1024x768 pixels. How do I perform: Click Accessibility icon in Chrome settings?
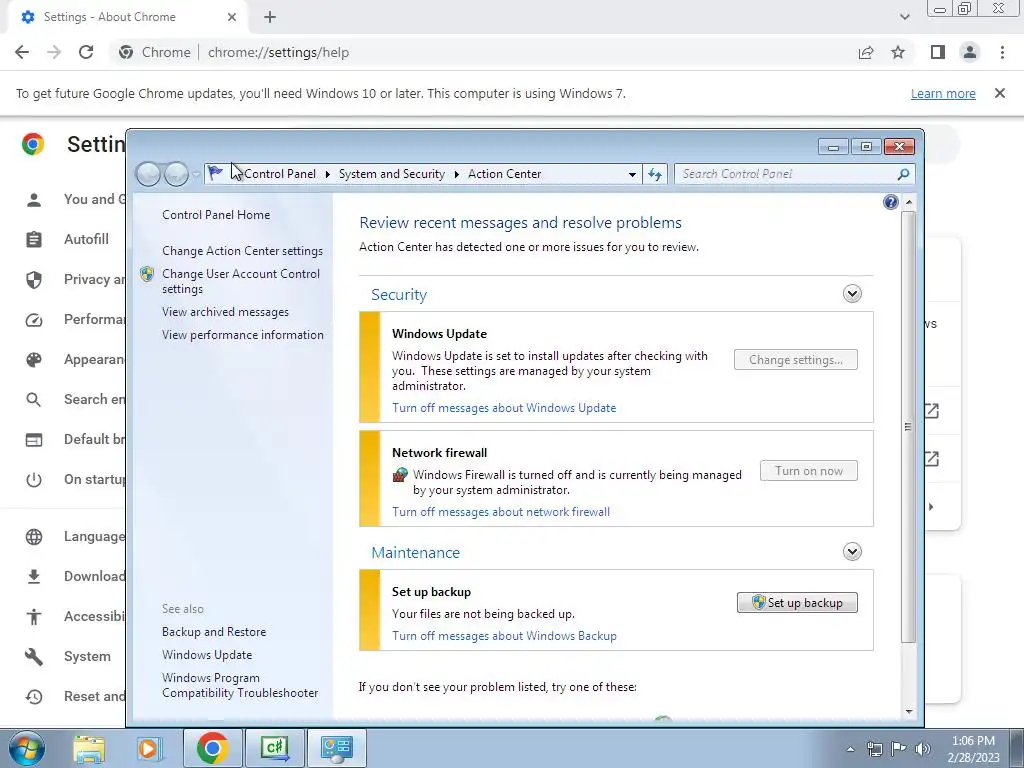(34, 616)
